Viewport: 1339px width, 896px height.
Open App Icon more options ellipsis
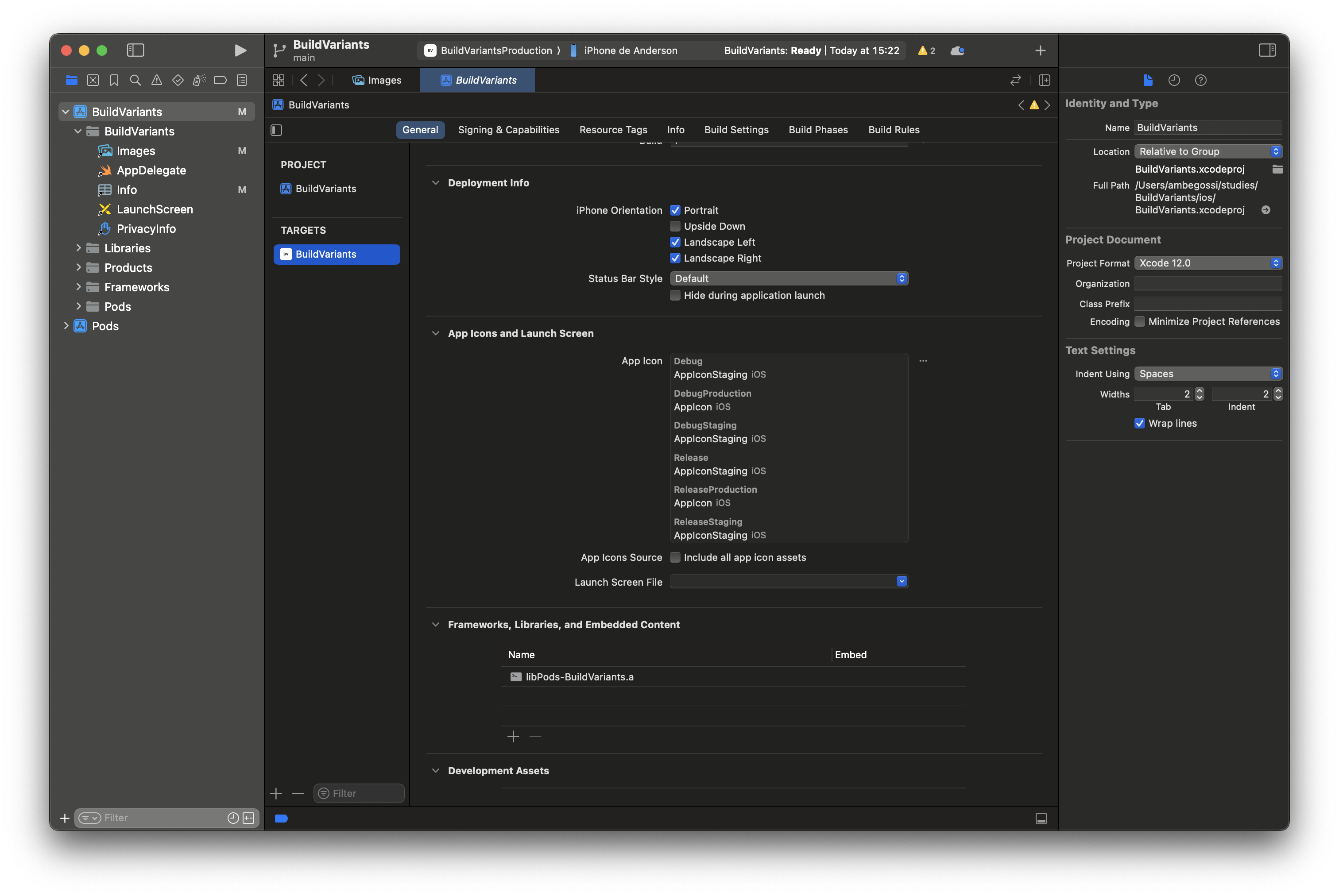(x=923, y=361)
